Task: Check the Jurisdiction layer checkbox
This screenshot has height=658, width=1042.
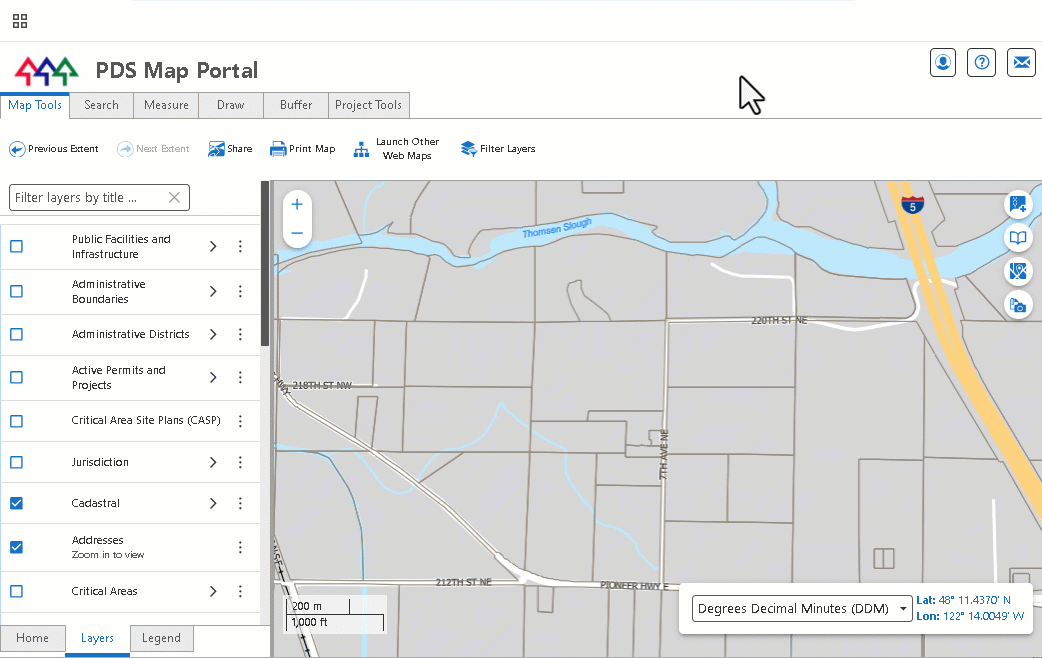Action: click(x=17, y=462)
